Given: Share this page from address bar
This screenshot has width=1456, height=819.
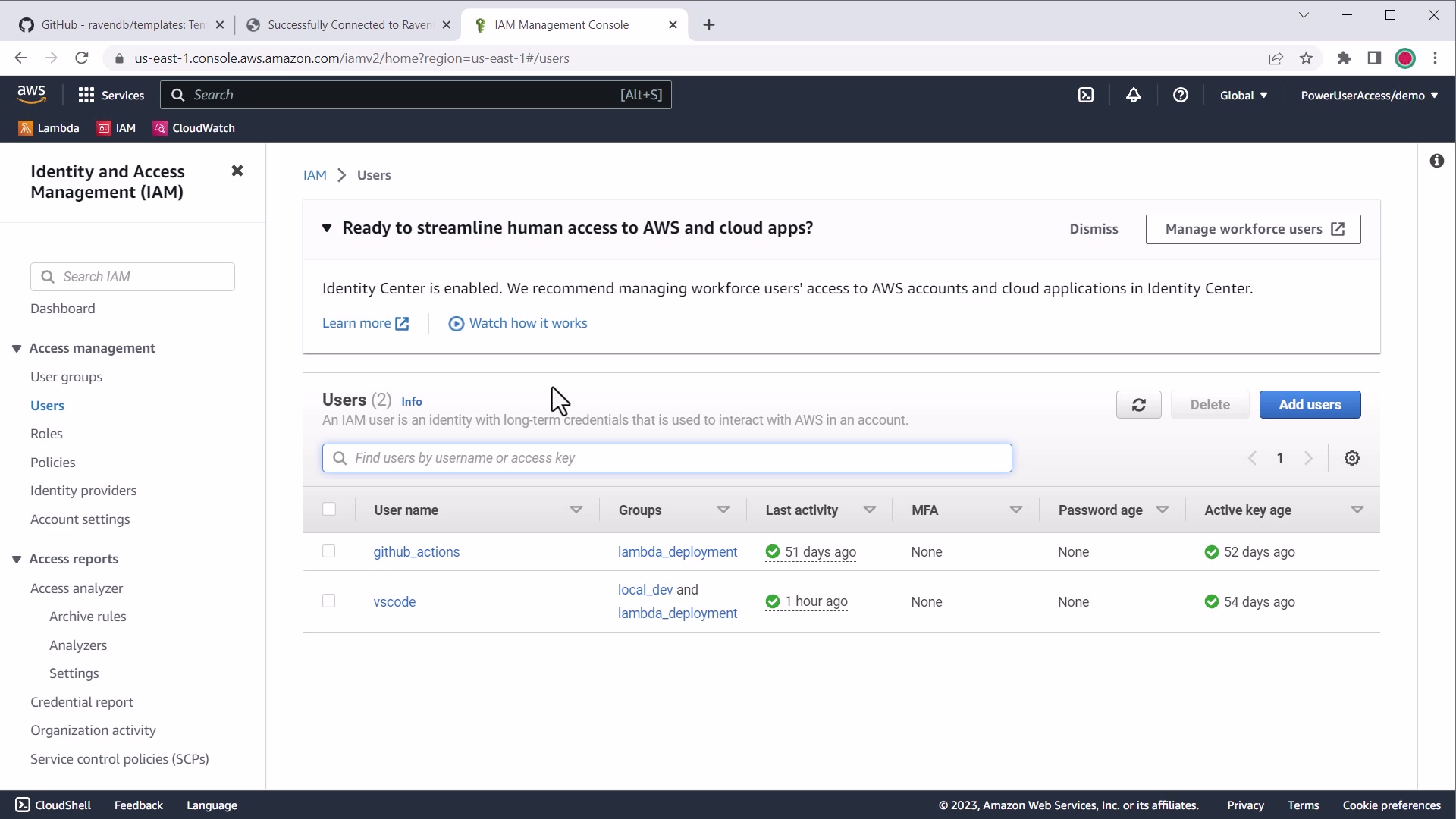Looking at the screenshot, I should point(1276,58).
